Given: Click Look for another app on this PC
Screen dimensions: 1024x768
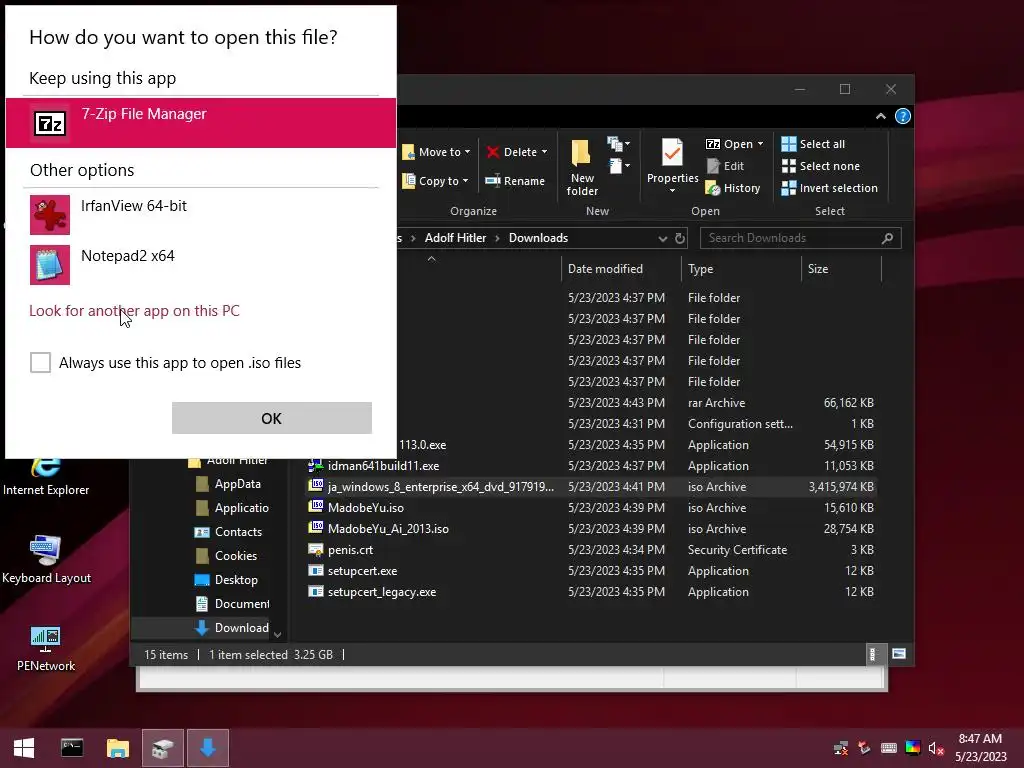Looking at the screenshot, I should pyautogui.click(x=134, y=311).
